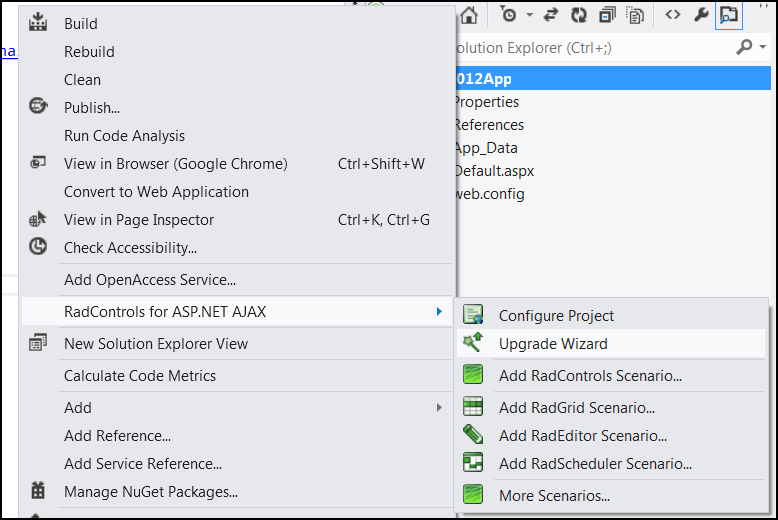Open the Pending Changes Filter dropdown arrow
The height and width of the screenshot is (520, 778).
(x=529, y=15)
